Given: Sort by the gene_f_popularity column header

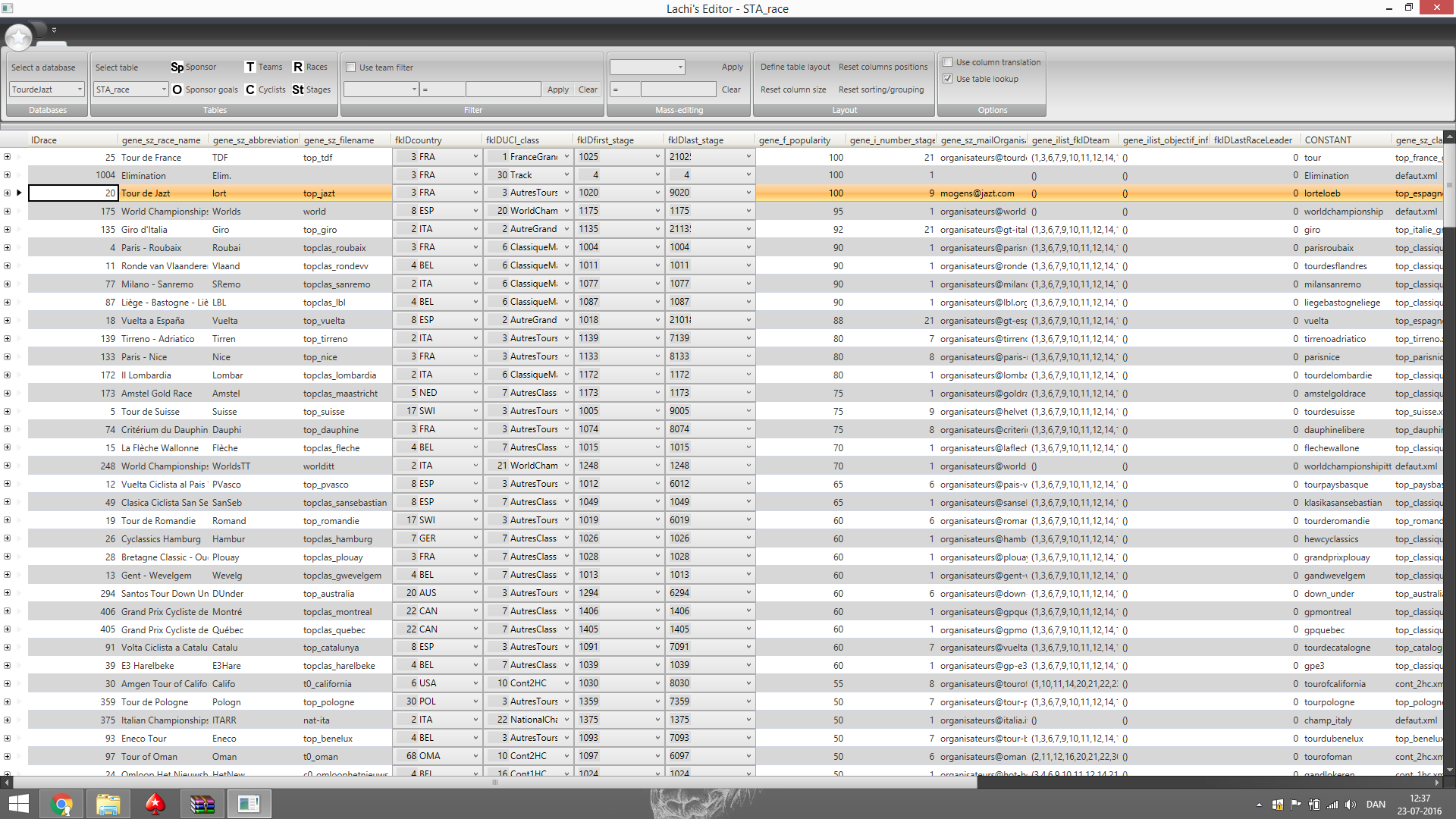Looking at the screenshot, I should [x=794, y=140].
